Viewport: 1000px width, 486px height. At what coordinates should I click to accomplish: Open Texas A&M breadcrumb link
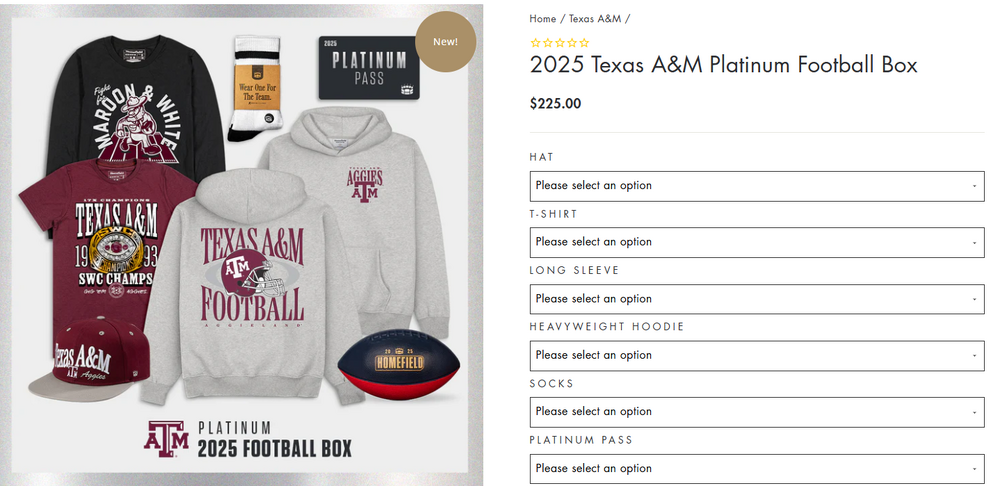595,19
